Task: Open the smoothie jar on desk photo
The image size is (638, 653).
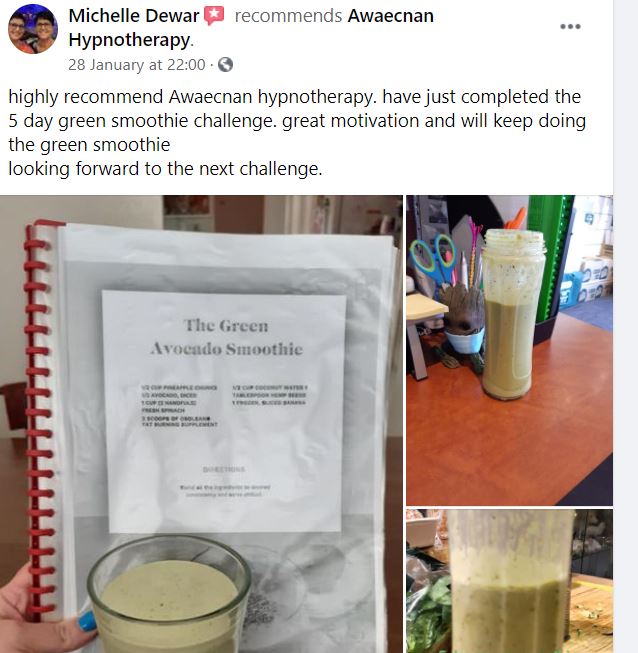Action: (x=509, y=350)
